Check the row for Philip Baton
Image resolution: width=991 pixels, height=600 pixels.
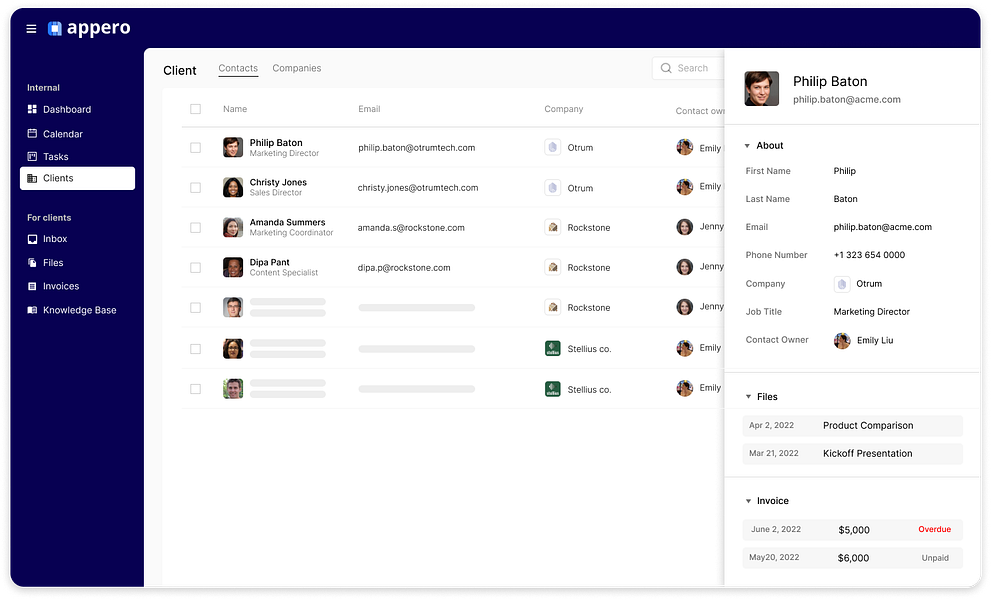click(196, 147)
